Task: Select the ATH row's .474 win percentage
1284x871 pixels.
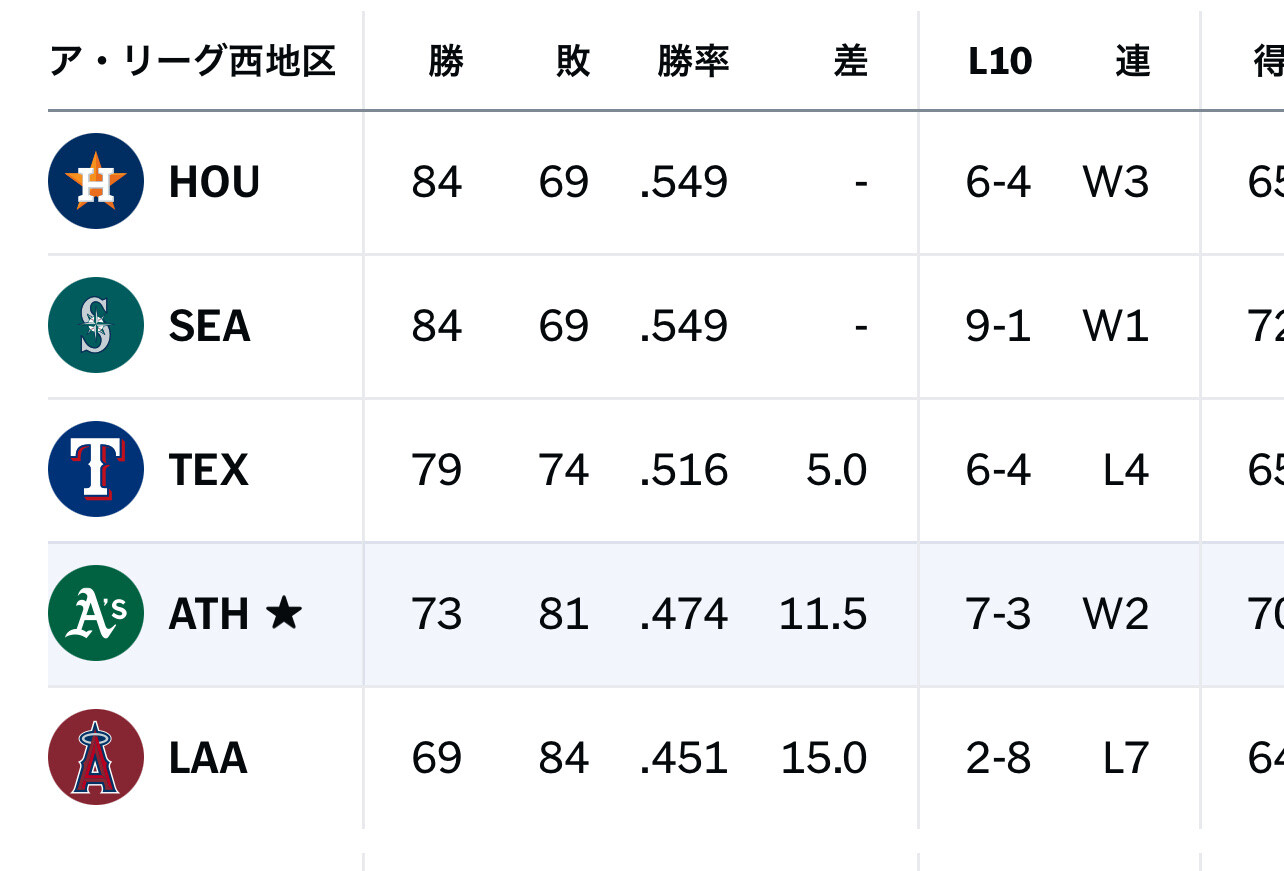Action: 684,614
